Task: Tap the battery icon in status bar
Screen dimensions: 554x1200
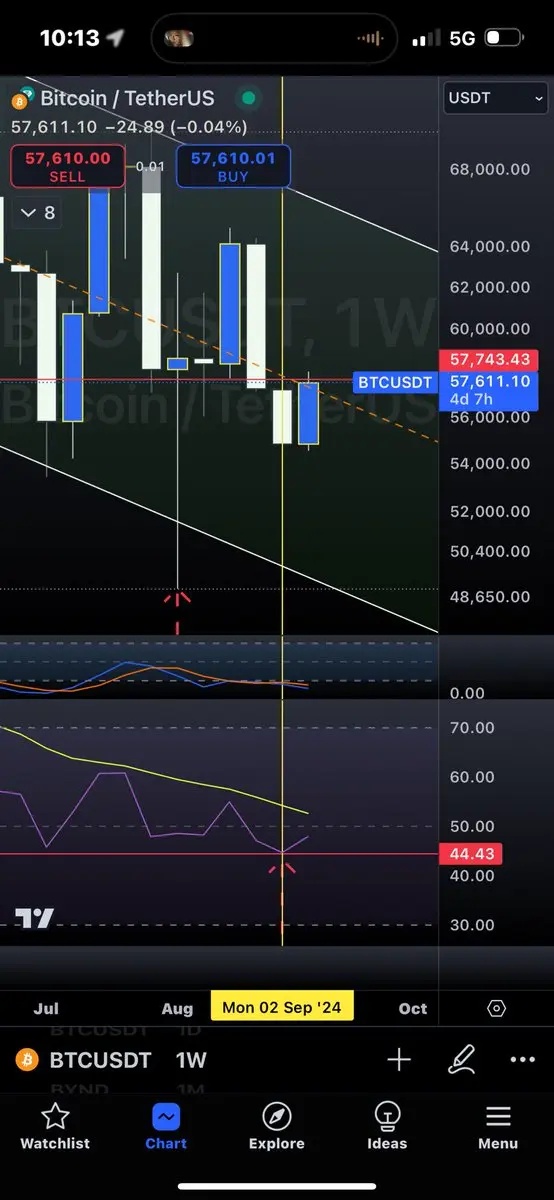Action: (x=504, y=38)
